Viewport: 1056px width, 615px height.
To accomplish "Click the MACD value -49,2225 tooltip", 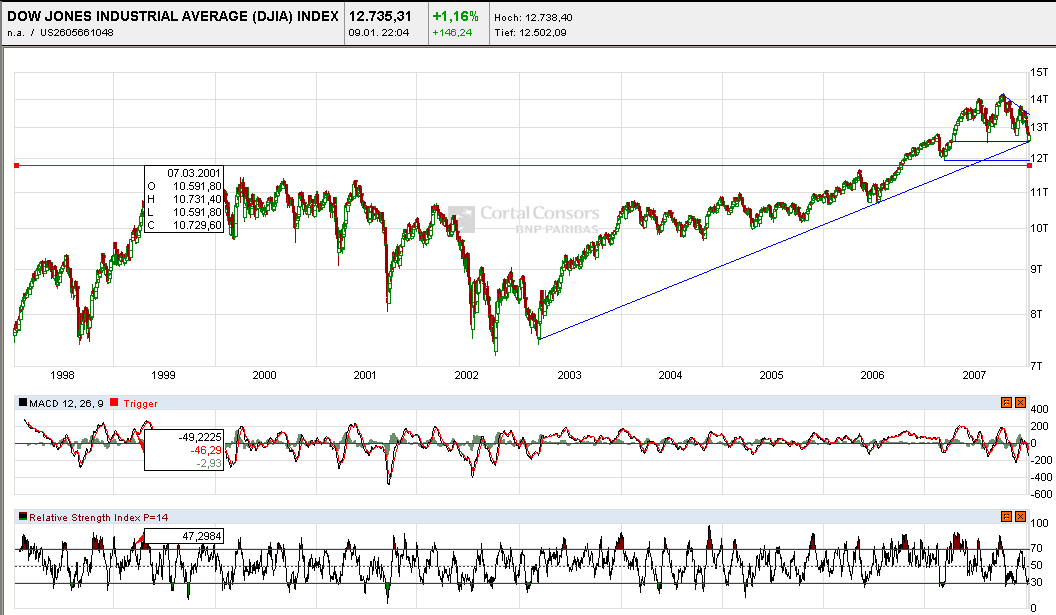I will pos(199,437).
